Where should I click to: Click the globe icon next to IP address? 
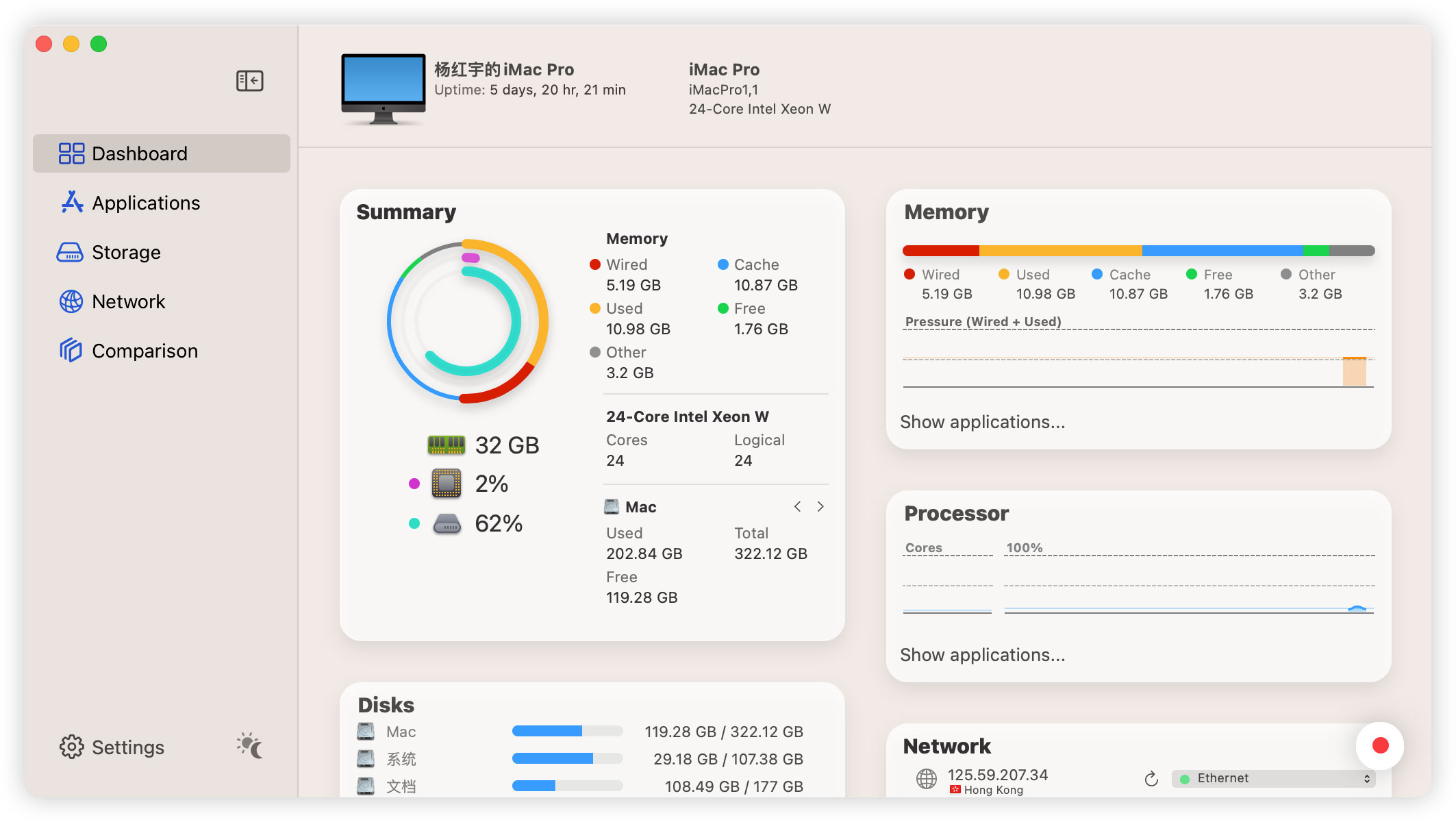(x=927, y=779)
